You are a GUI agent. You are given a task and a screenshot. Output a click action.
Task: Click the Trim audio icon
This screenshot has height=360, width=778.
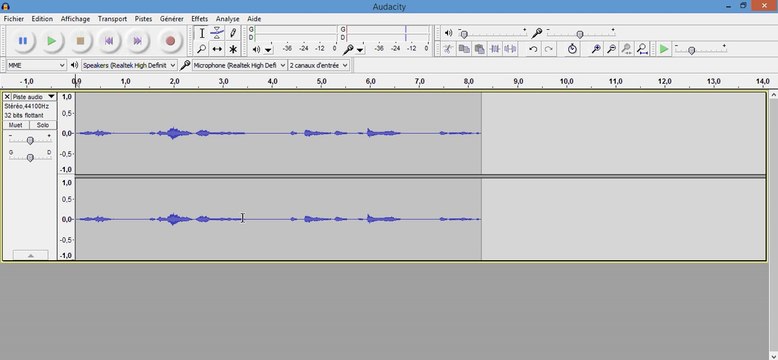click(x=495, y=49)
